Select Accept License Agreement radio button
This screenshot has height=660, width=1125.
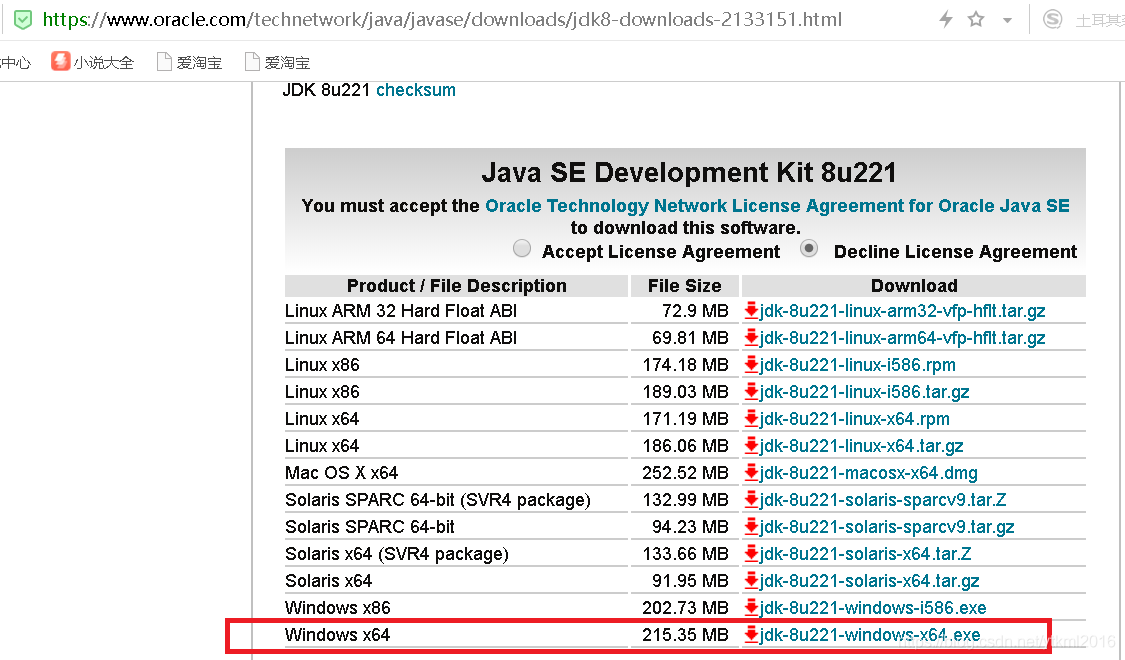522,249
